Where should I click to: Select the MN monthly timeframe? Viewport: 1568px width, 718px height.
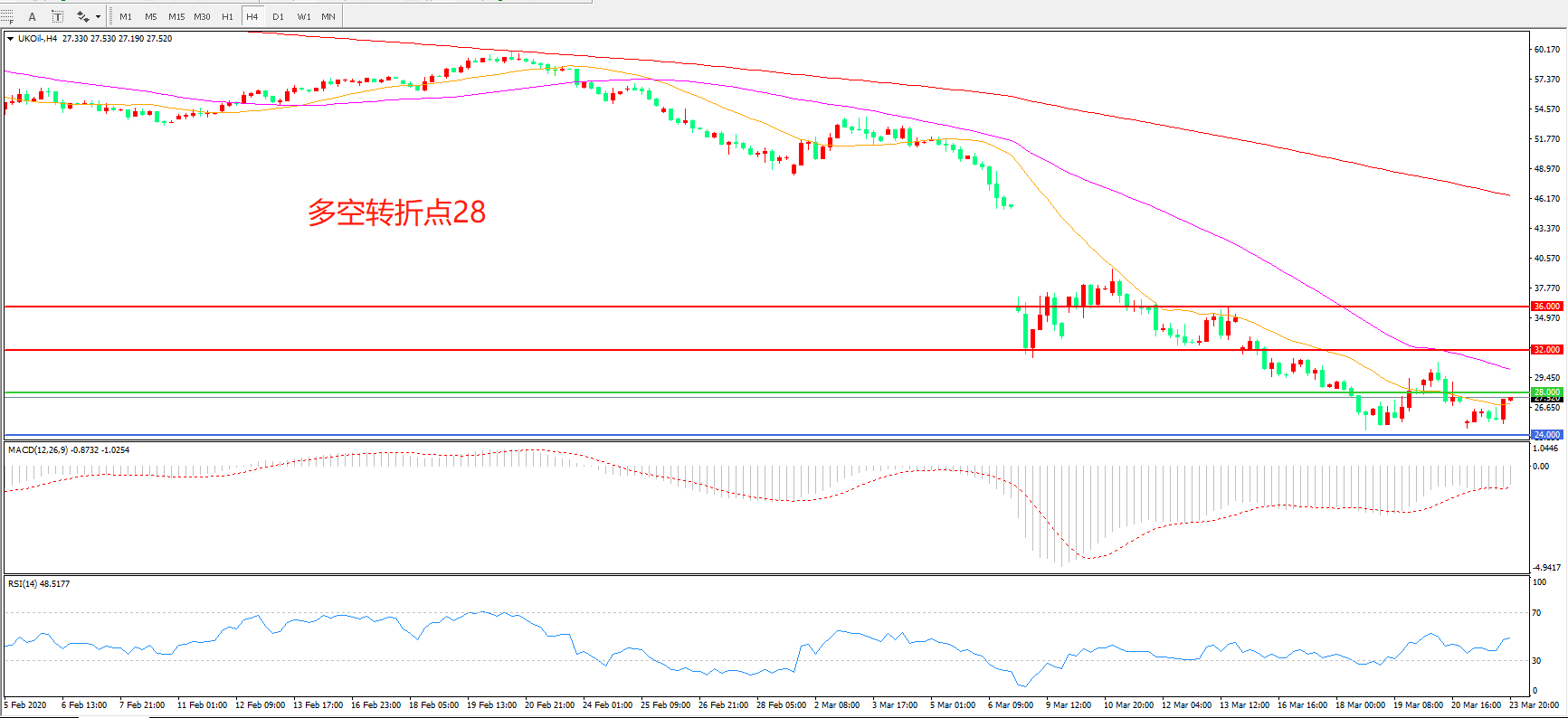tap(328, 16)
